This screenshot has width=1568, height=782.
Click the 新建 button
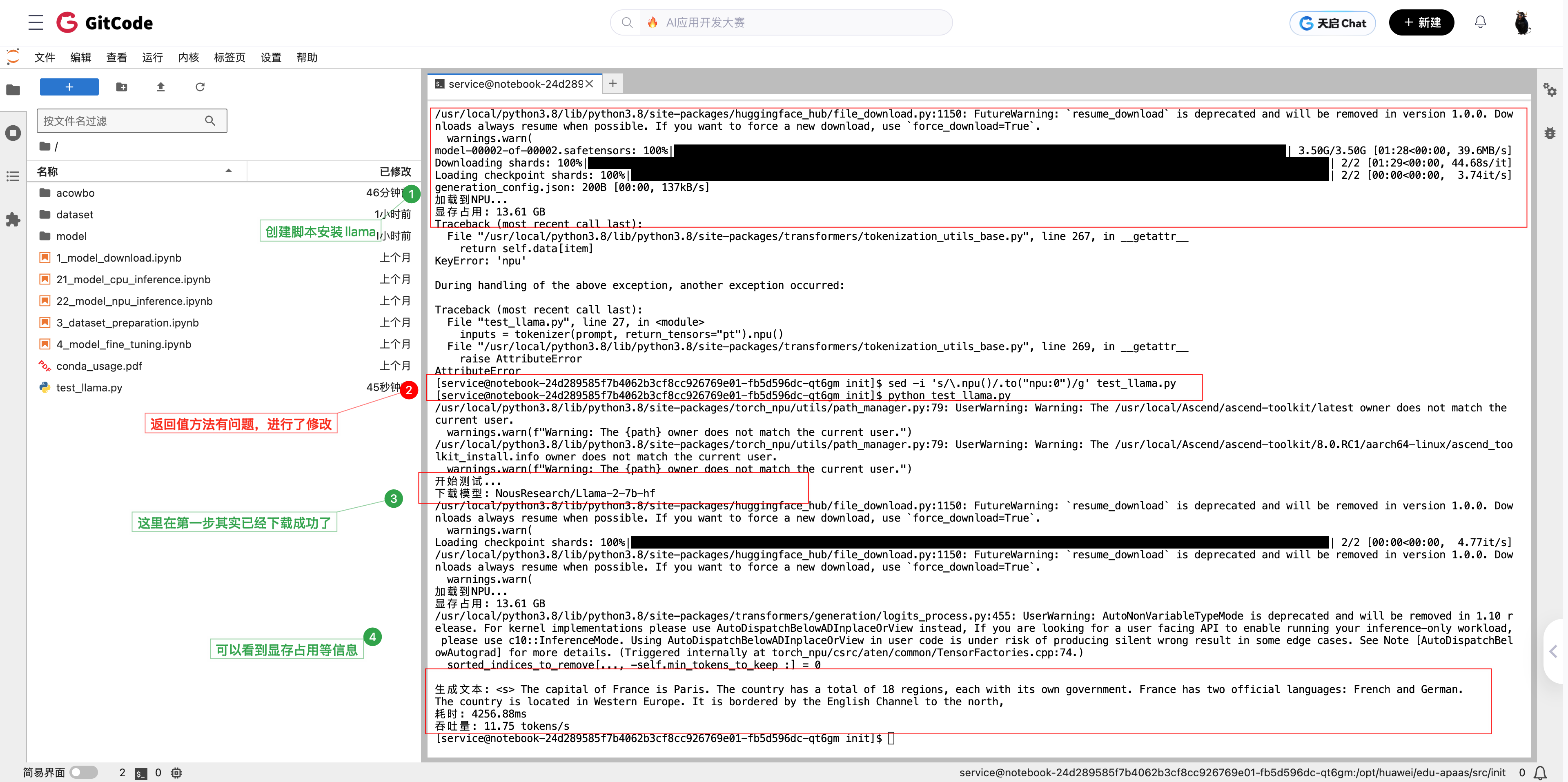click(x=1421, y=22)
